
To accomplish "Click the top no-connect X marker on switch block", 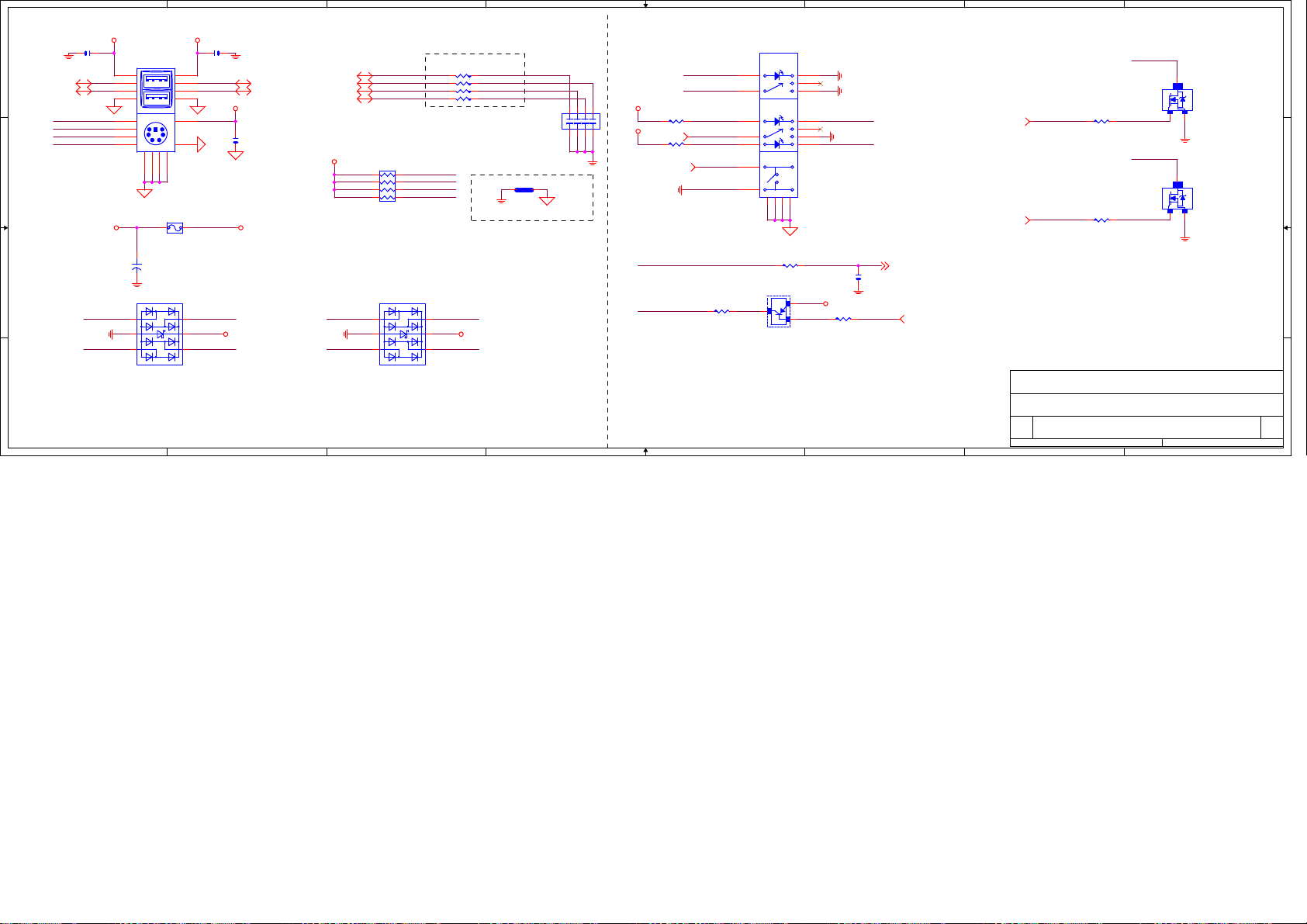I will (x=821, y=84).
